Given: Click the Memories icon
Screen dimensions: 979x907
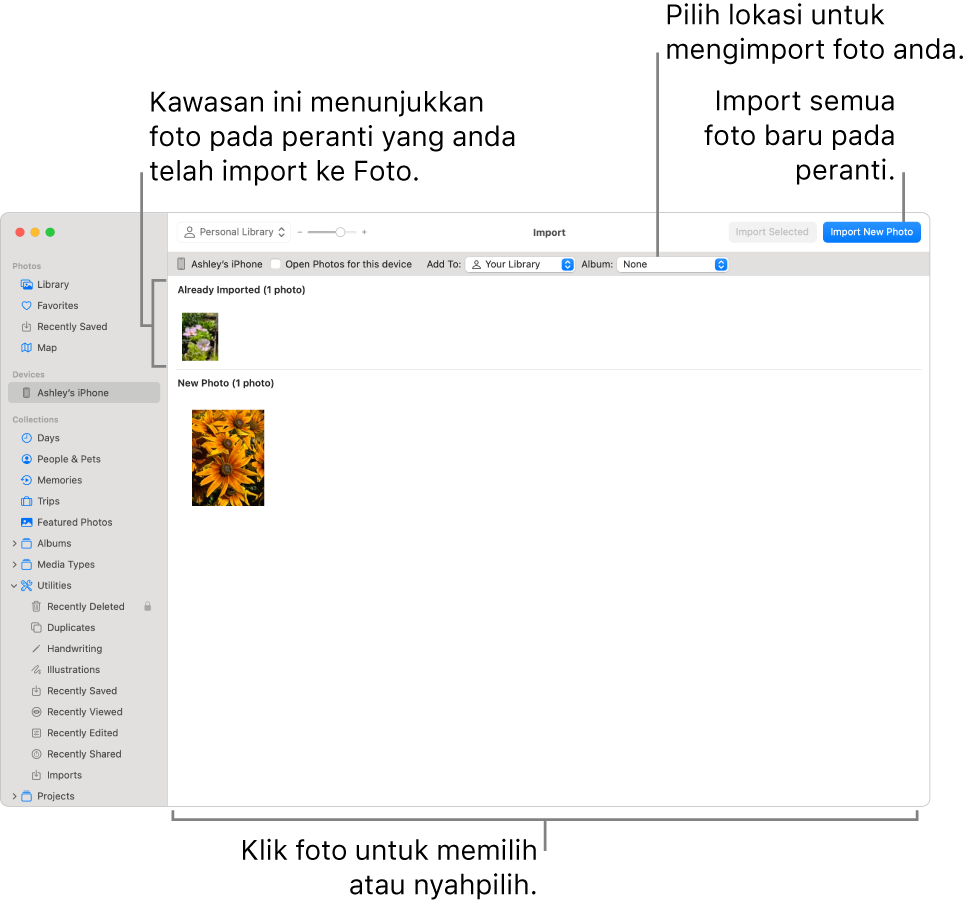Looking at the screenshot, I should pyautogui.click(x=26, y=481).
